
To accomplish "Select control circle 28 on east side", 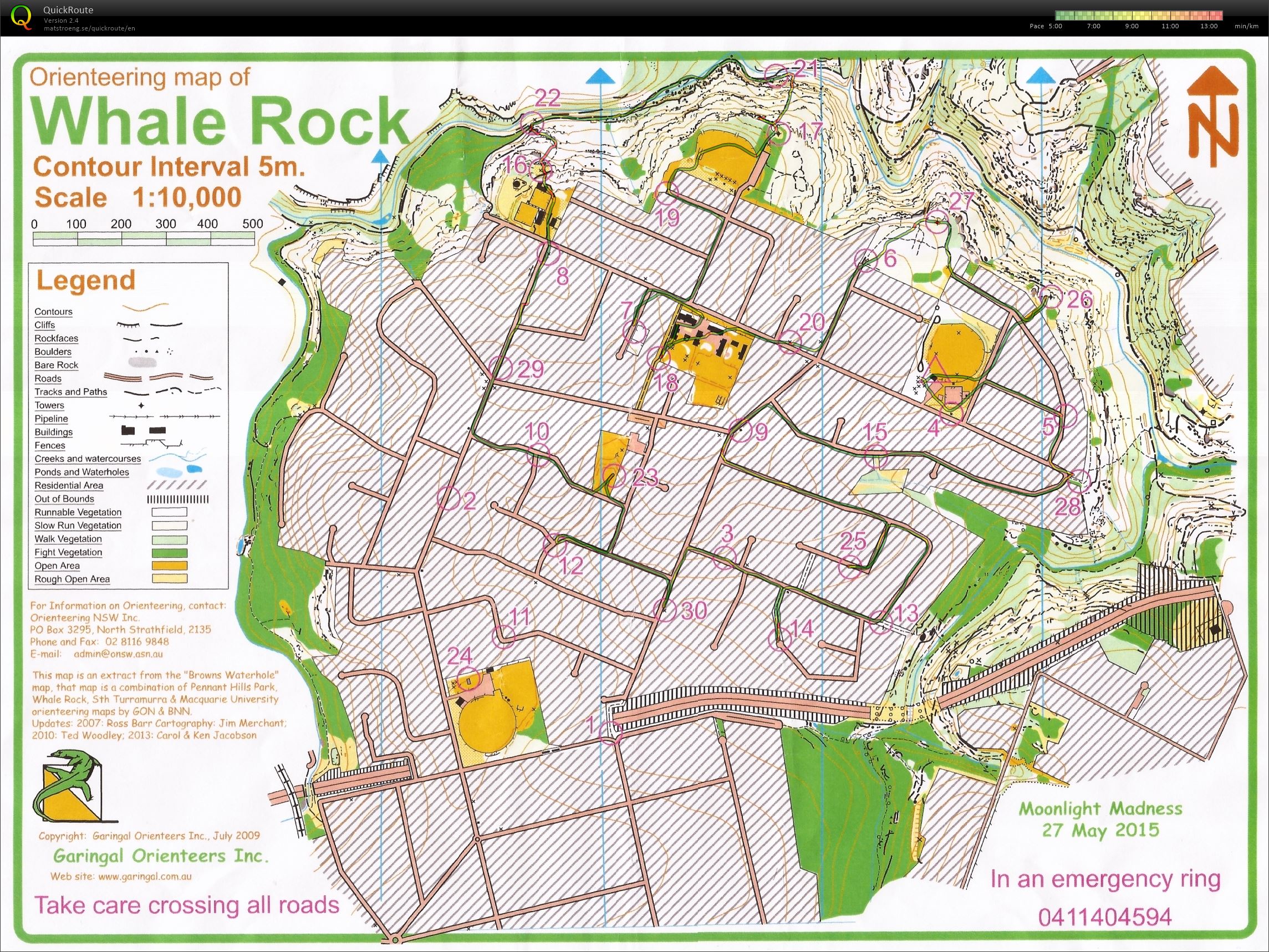I will [1079, 481].
